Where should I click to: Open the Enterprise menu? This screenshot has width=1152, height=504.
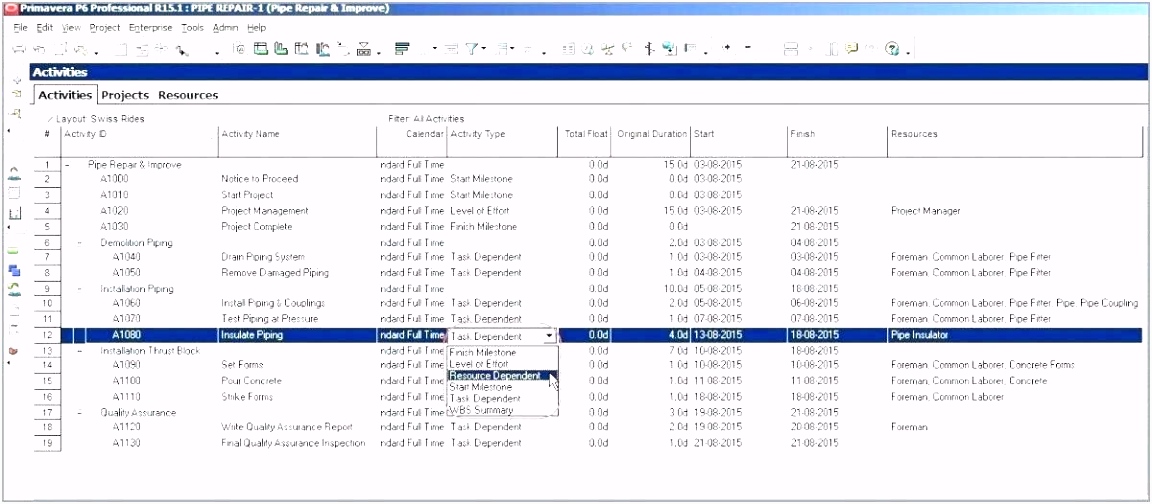coord(151,27)
